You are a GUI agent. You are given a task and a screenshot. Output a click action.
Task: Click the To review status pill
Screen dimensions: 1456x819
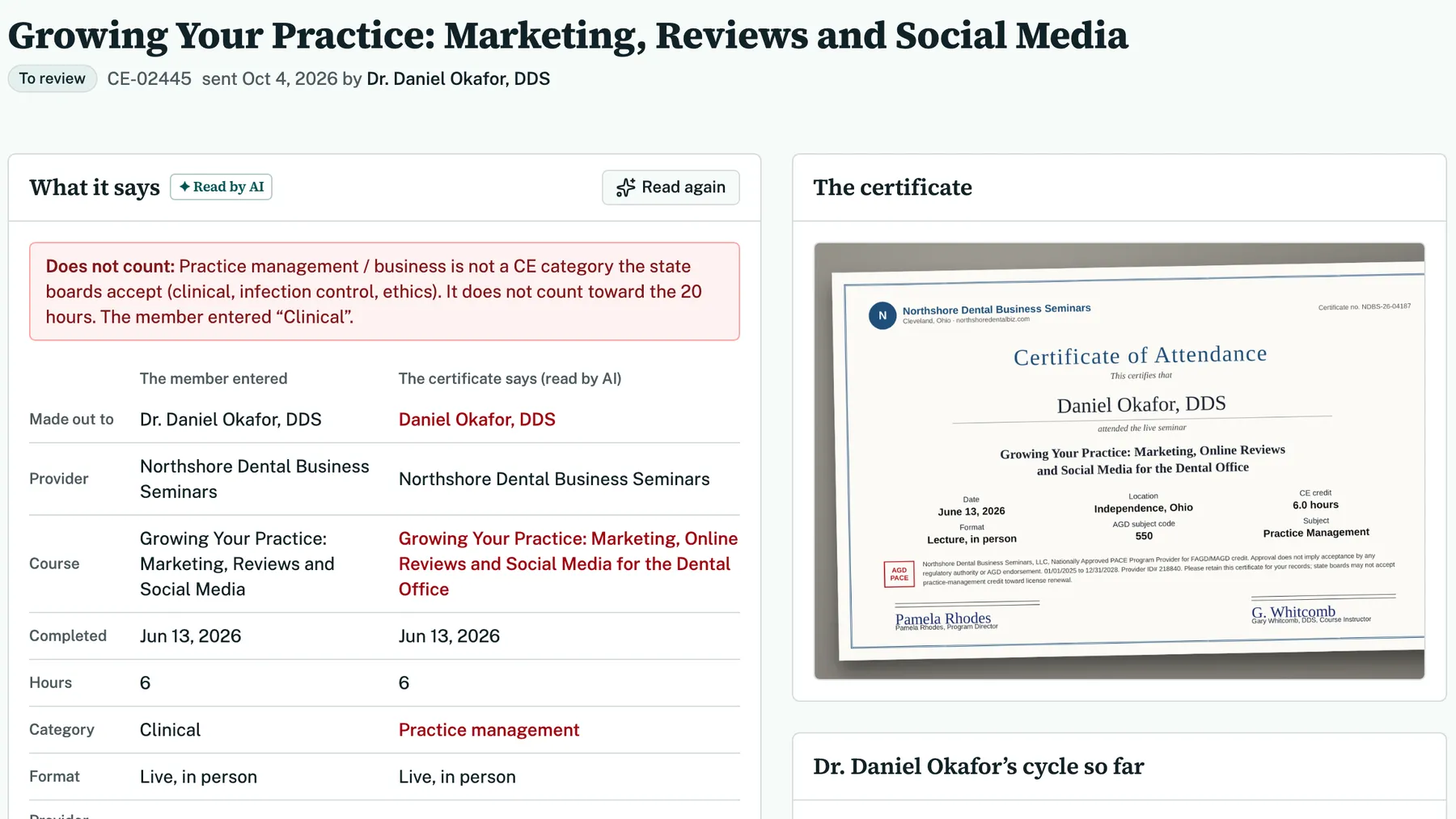[53, 78]
